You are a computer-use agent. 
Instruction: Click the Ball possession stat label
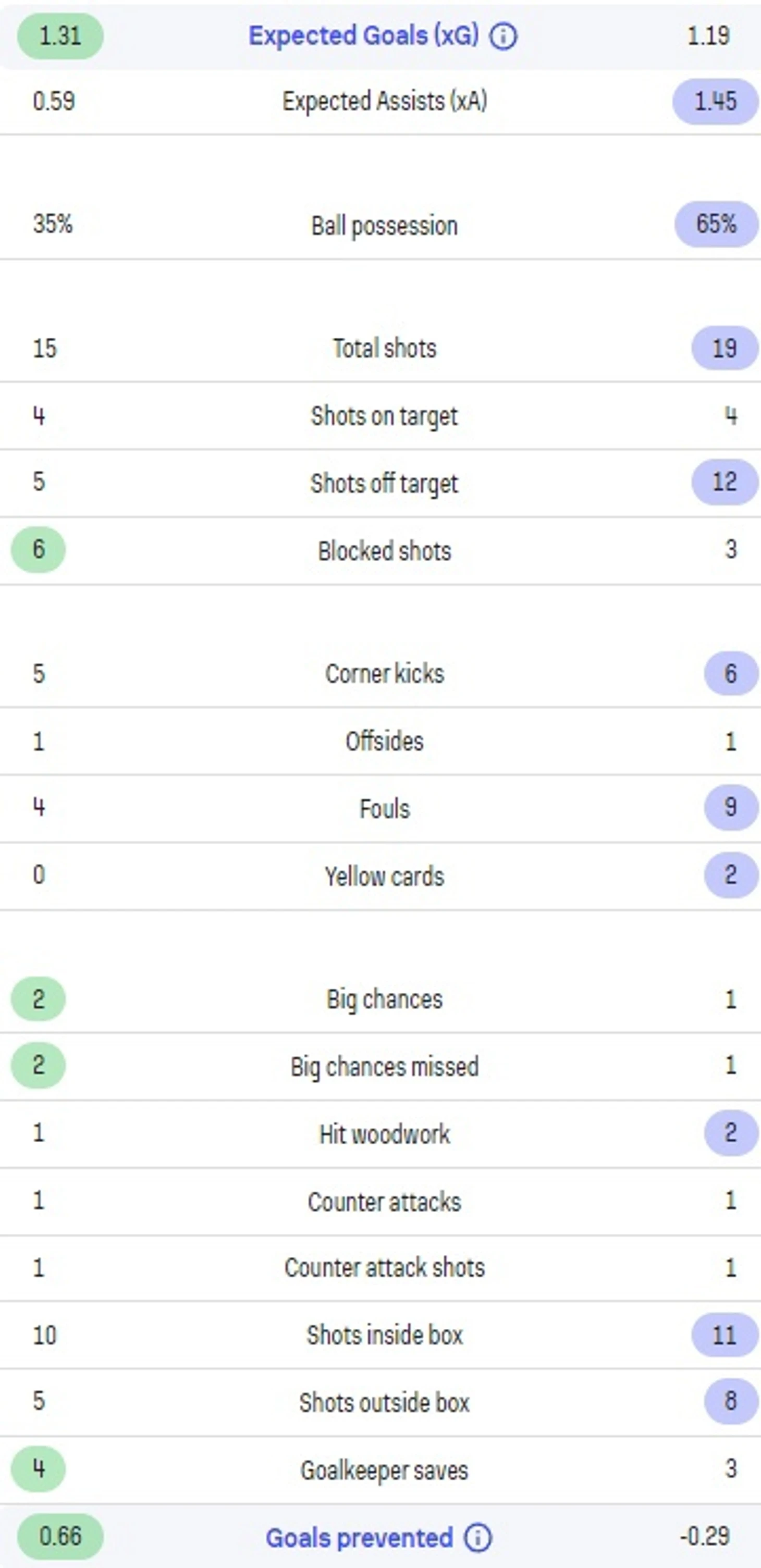pyautogui.click(x=384, y=226)
